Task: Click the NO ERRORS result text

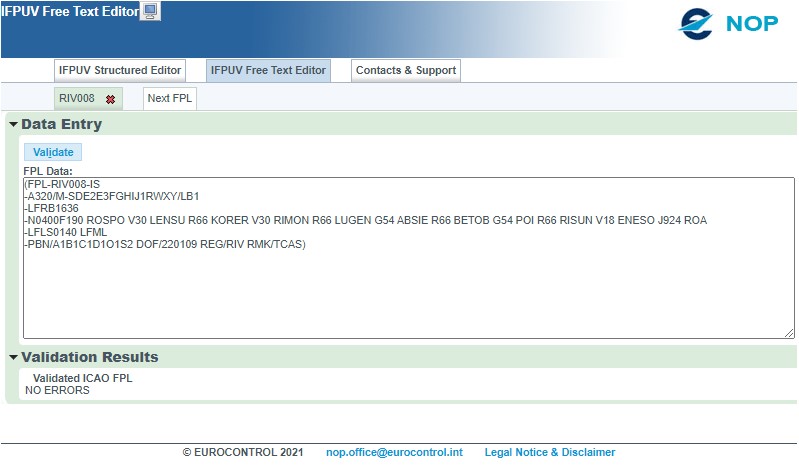Action: 57,390
